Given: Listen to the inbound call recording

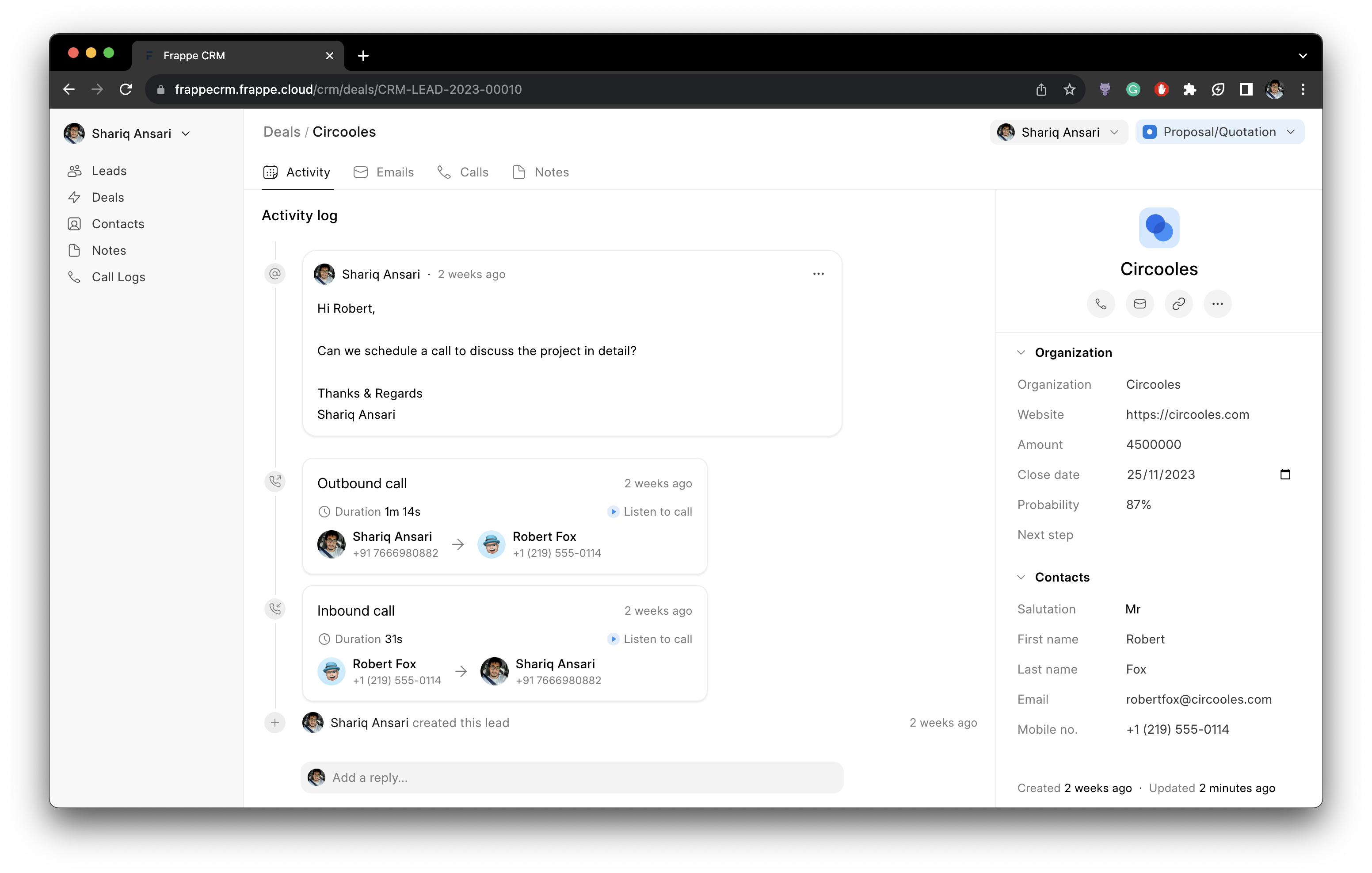Looking at the screenshot, I should 649,638.
